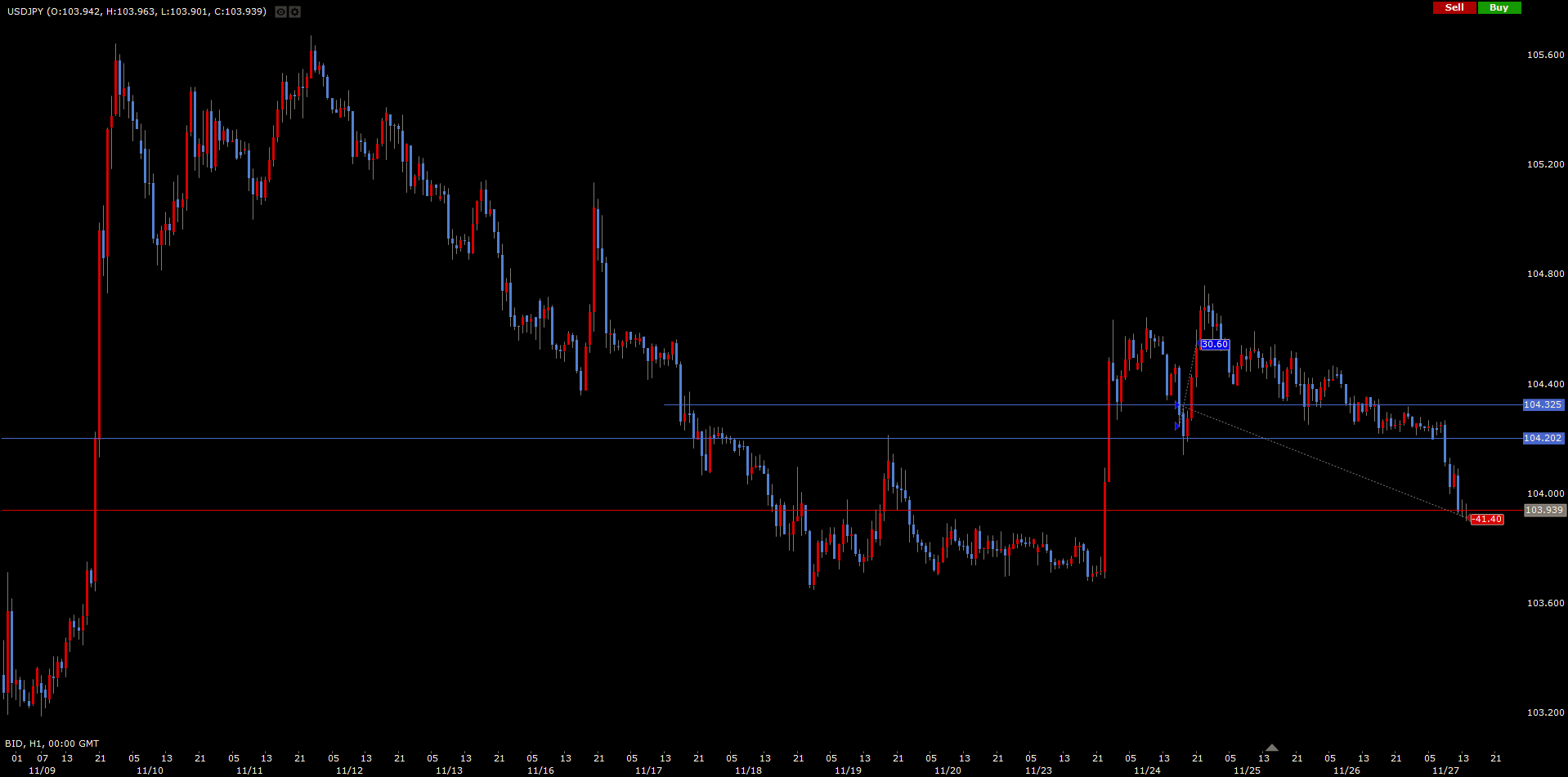Select the 104.202 price level tag

coord(1543,439)
